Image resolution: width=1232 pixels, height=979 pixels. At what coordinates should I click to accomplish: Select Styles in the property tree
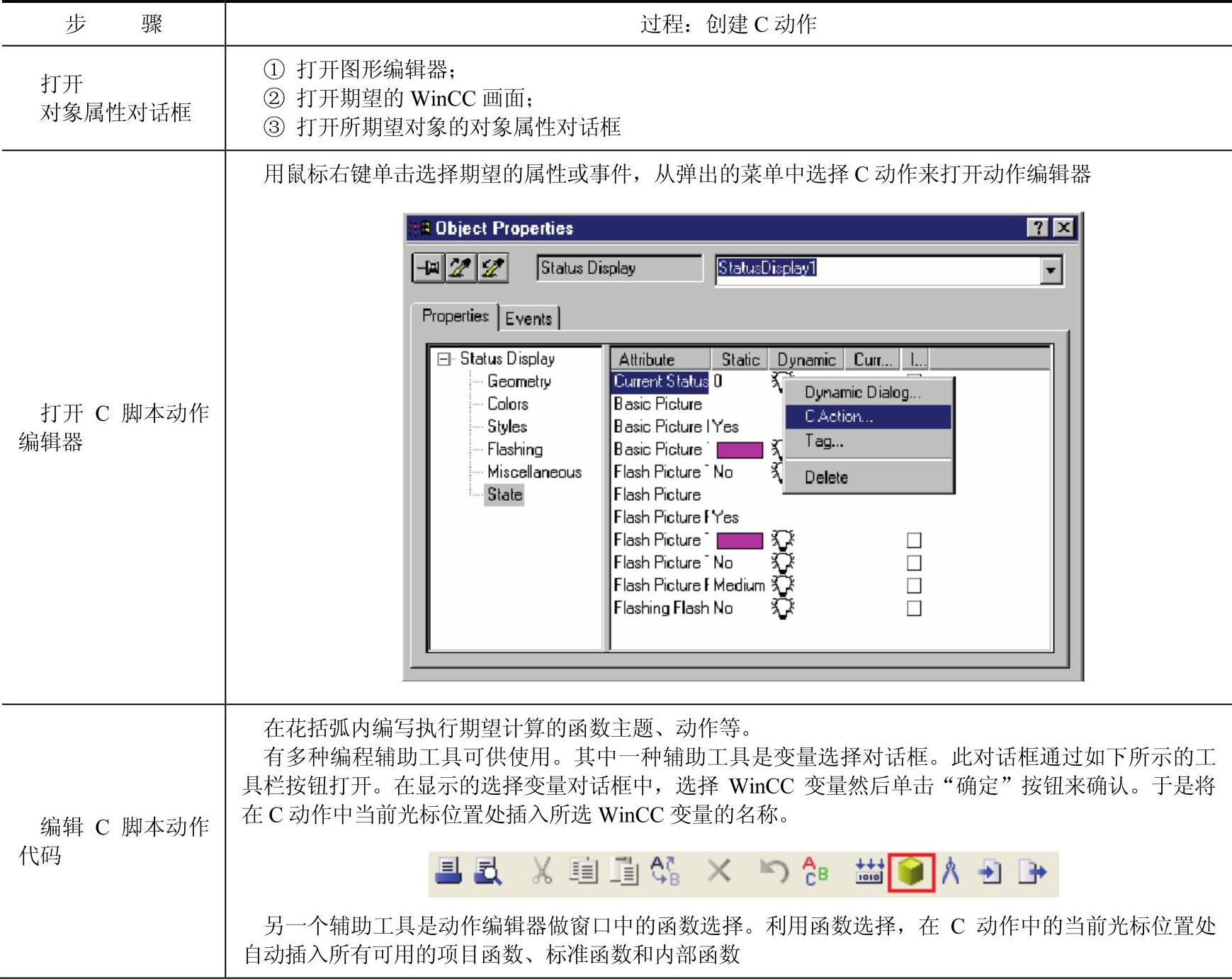point(507,426)
